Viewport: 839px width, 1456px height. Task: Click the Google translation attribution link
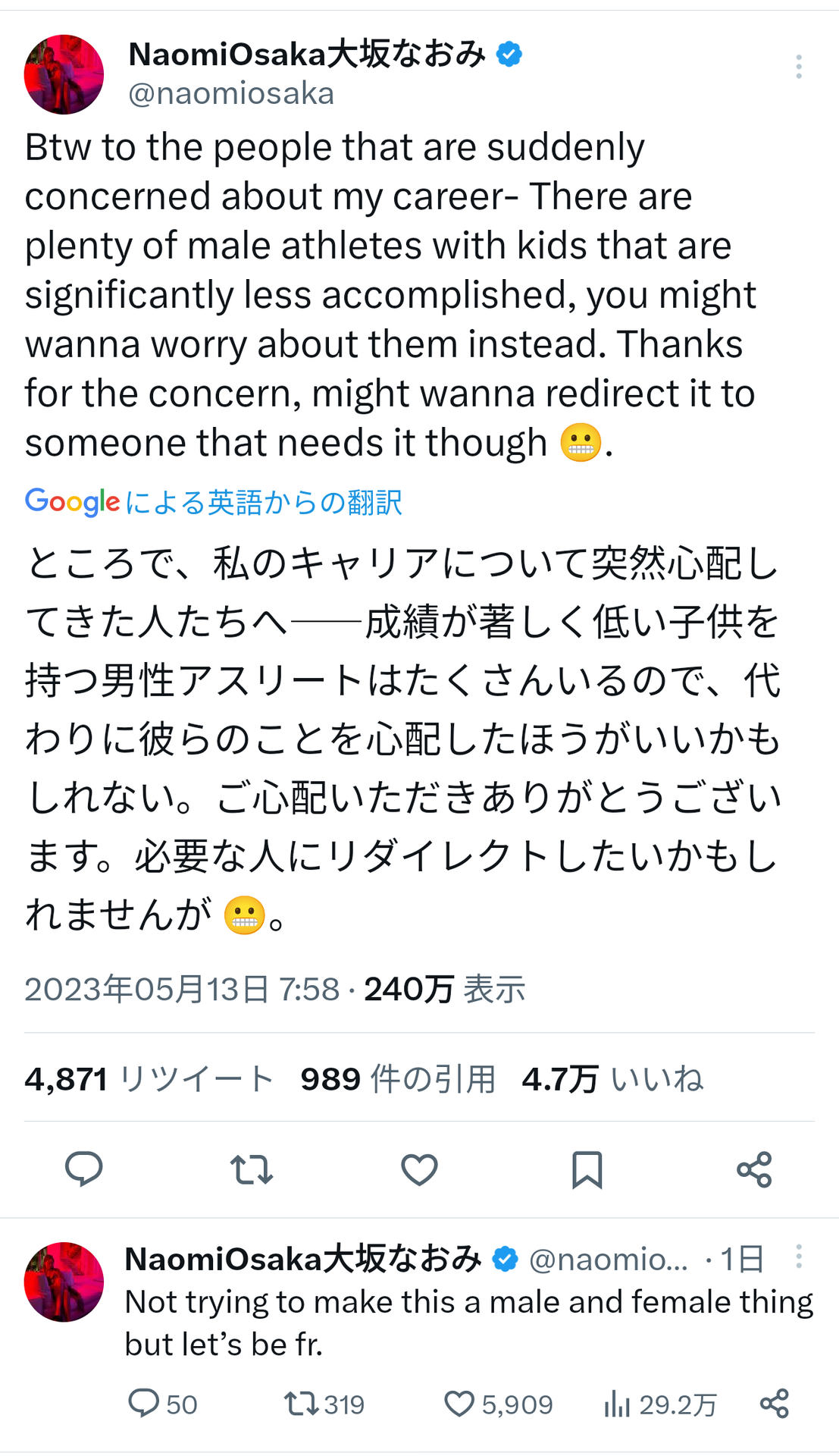213,502
